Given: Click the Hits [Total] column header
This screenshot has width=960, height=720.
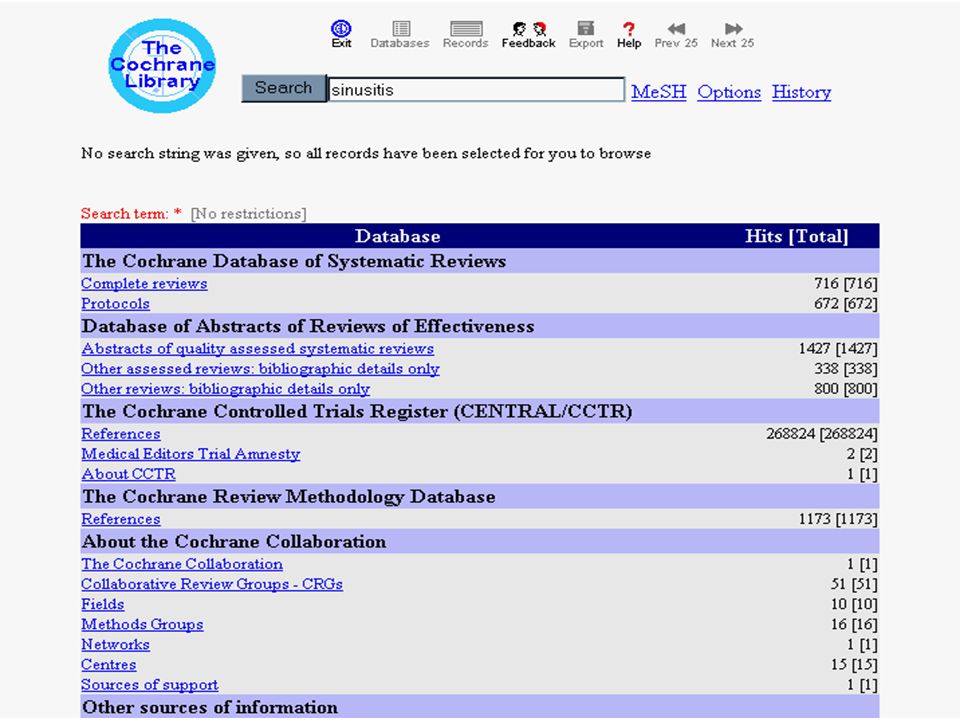Looking at the screenshot, I should tap(797, 236).
